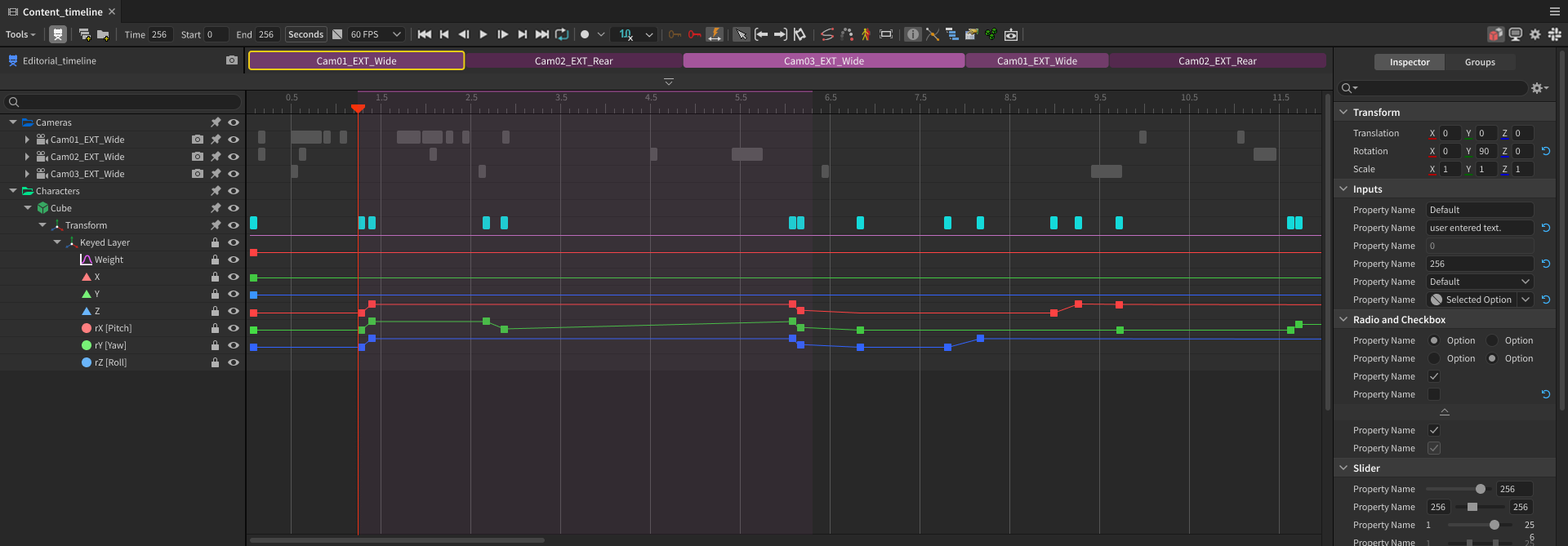Open the 60 FPS dropdown
1568x546 pixels.
click(x=375, y=34)
